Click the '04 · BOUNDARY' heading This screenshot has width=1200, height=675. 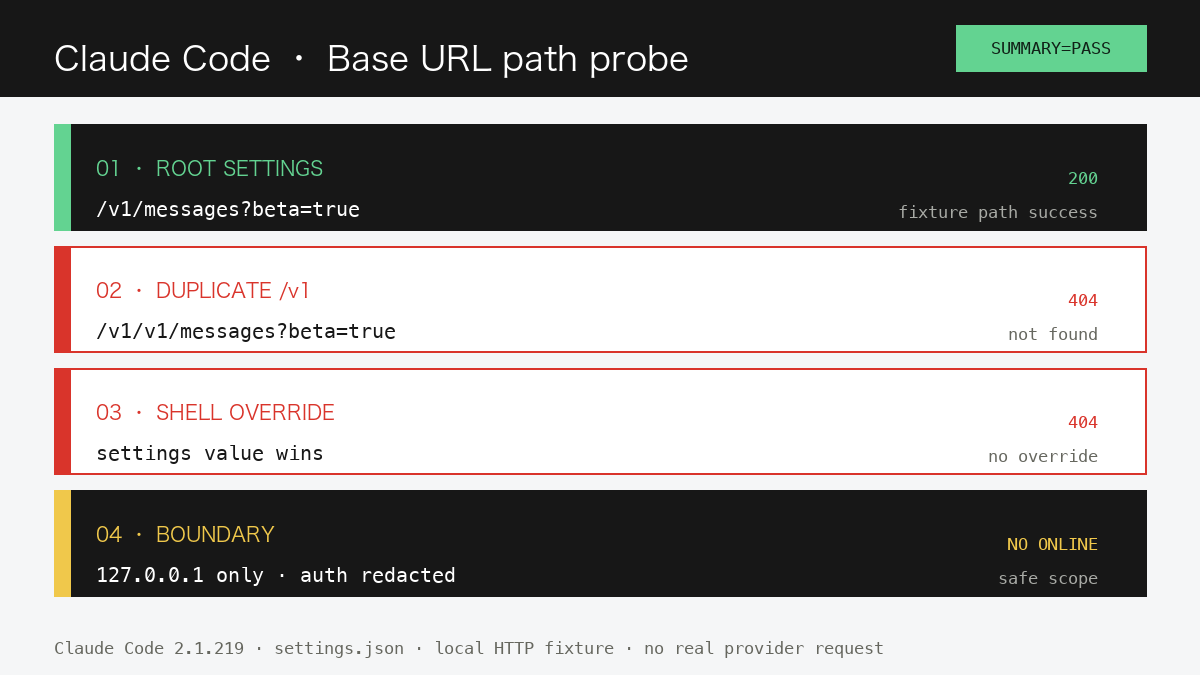(x=185, y=534)
